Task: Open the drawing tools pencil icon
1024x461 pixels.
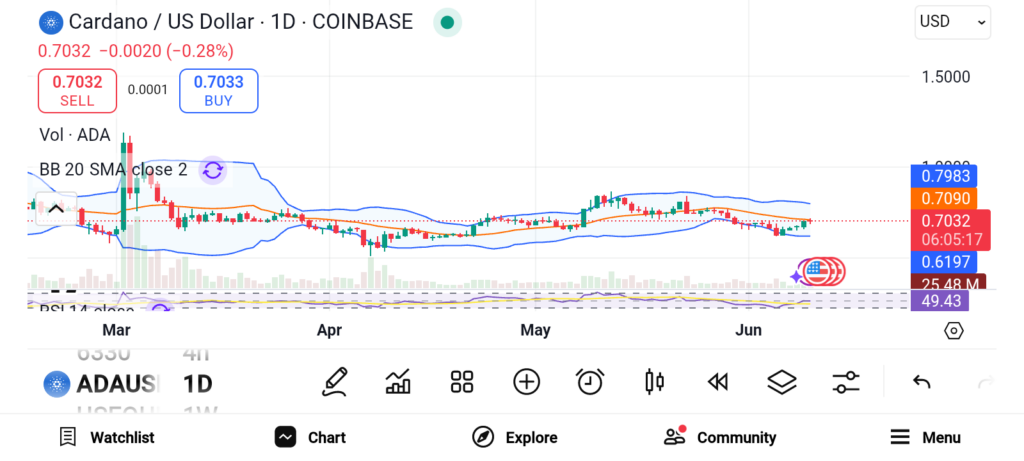Action: pos(335,381)
